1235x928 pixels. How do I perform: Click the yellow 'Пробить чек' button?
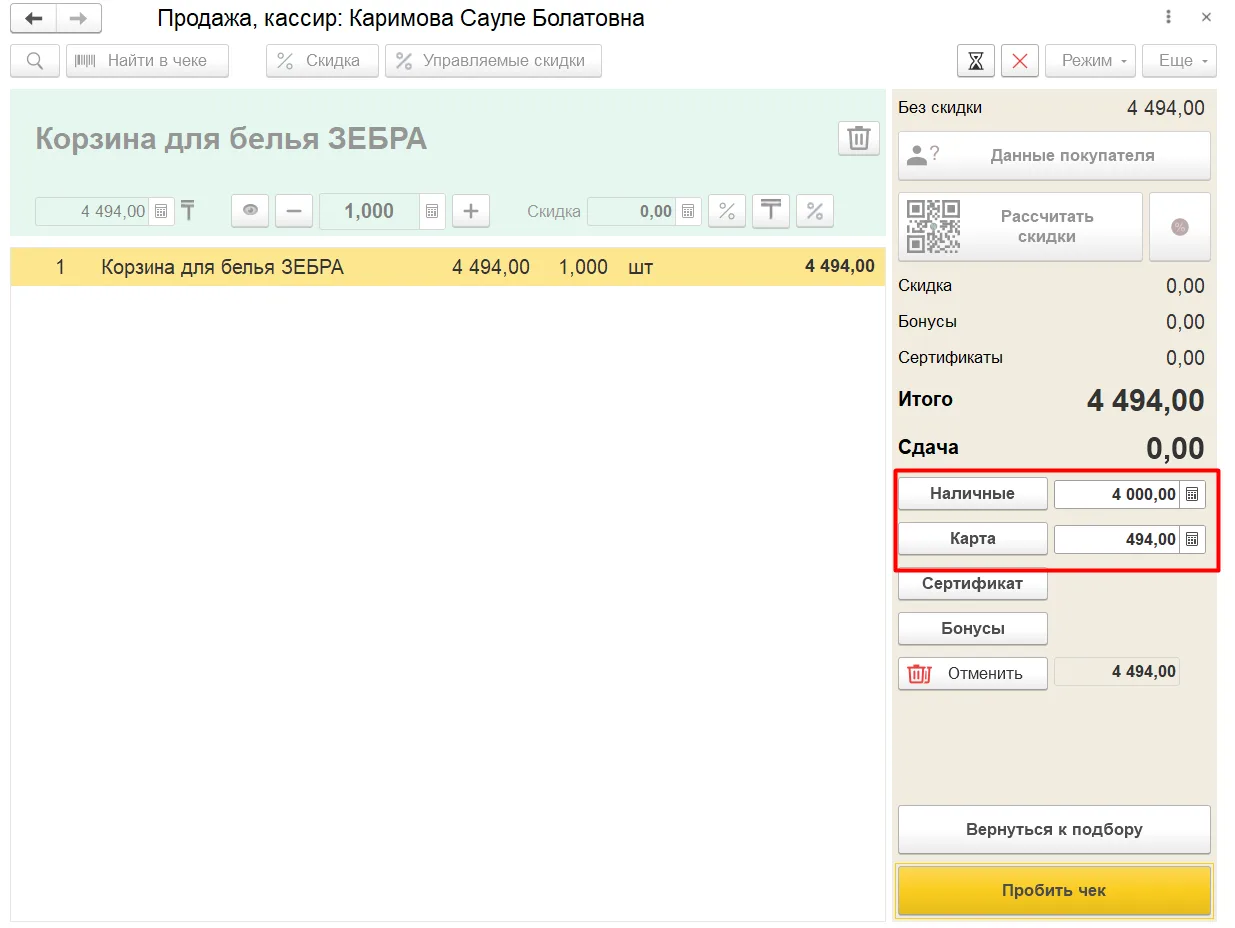click(x=1054, y=891)
